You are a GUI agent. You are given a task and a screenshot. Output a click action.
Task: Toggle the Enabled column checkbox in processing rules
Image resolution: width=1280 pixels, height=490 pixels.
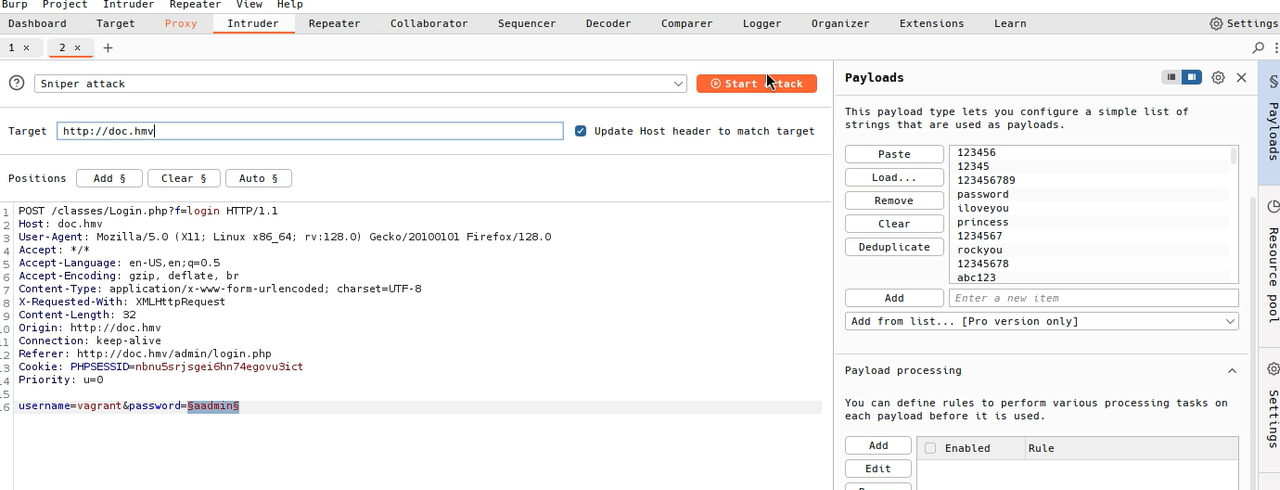pos(930,448)
